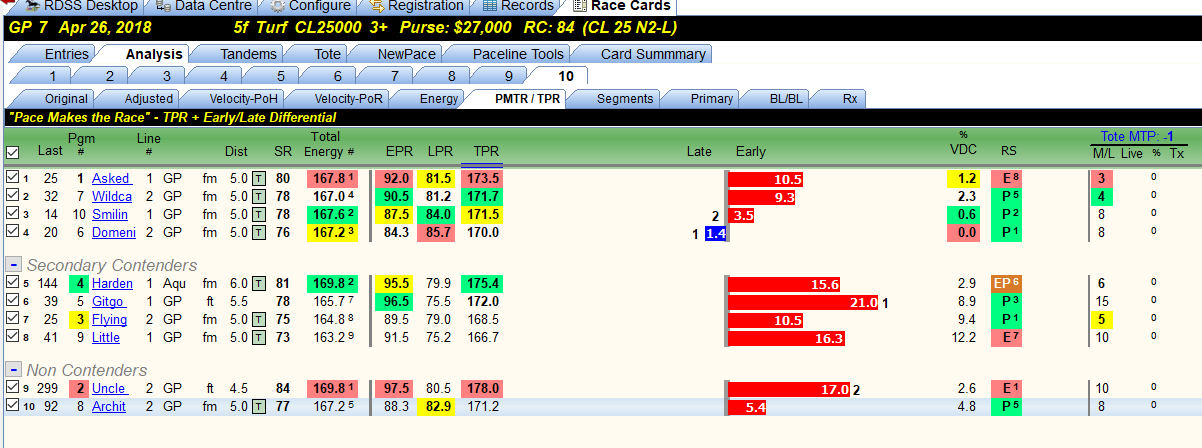1202x448 pixels.
Task: Collapse the Non Contenders group
Action: tap(13, 369)
